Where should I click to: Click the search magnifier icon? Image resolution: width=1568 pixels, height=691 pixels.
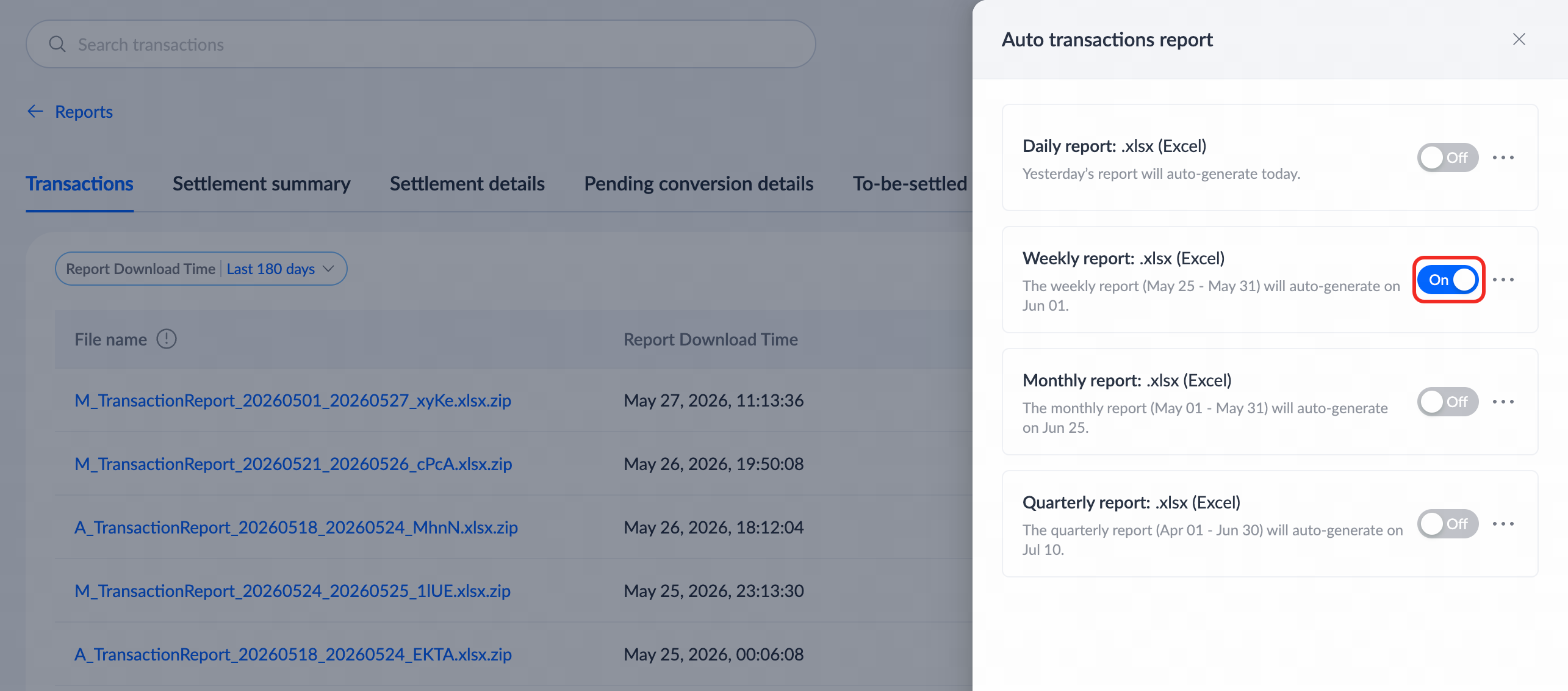[57, 44]
